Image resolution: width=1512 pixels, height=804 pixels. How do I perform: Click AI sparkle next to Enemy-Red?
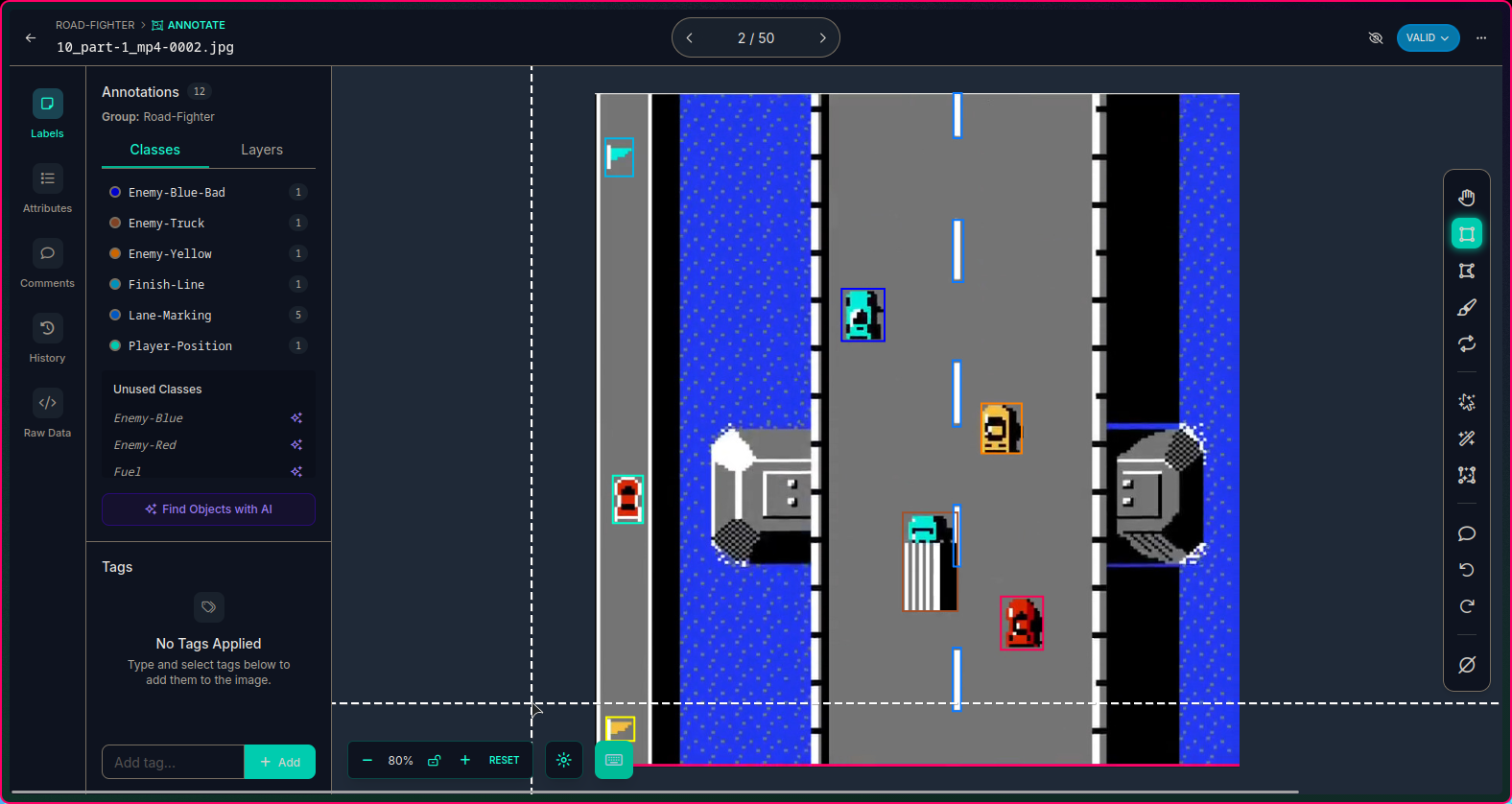click(296, 445)
